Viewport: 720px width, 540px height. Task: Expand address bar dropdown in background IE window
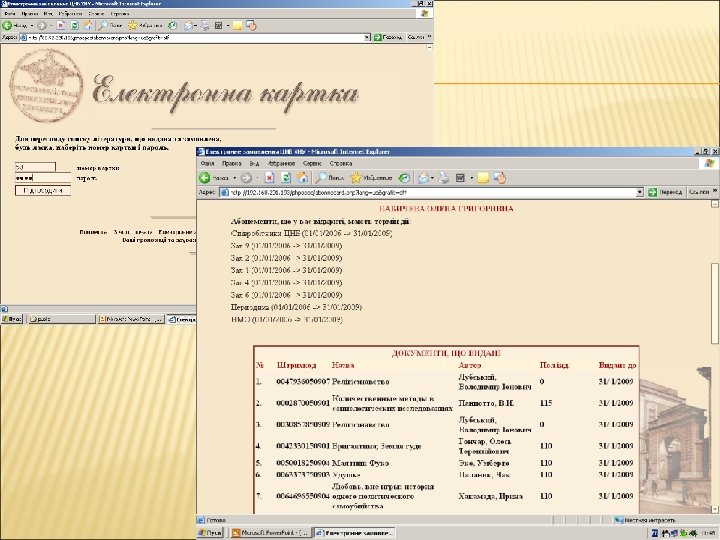click(x=367, y=37)
